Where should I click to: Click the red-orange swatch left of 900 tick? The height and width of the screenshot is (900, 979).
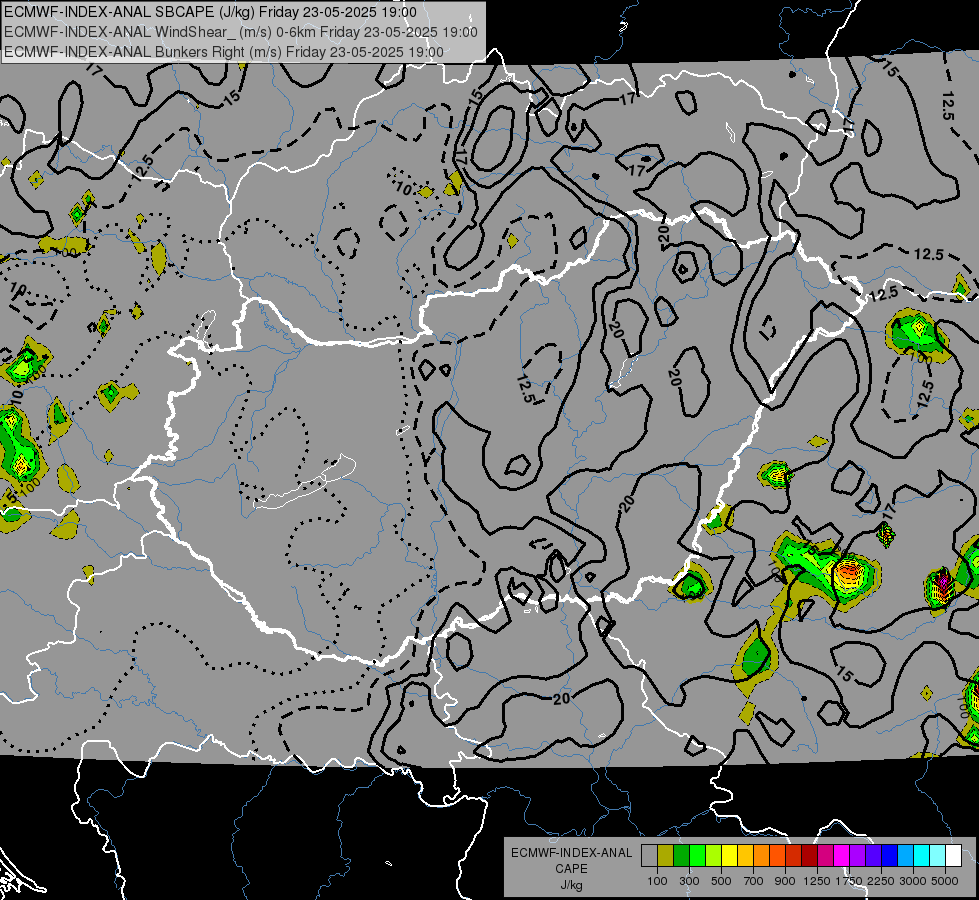click(777, 855)
